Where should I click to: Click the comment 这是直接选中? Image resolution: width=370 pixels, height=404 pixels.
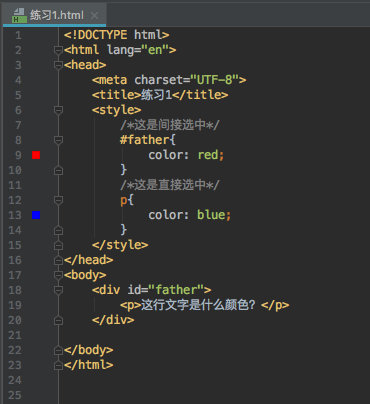pyautogui.click(x=170, y=185)
